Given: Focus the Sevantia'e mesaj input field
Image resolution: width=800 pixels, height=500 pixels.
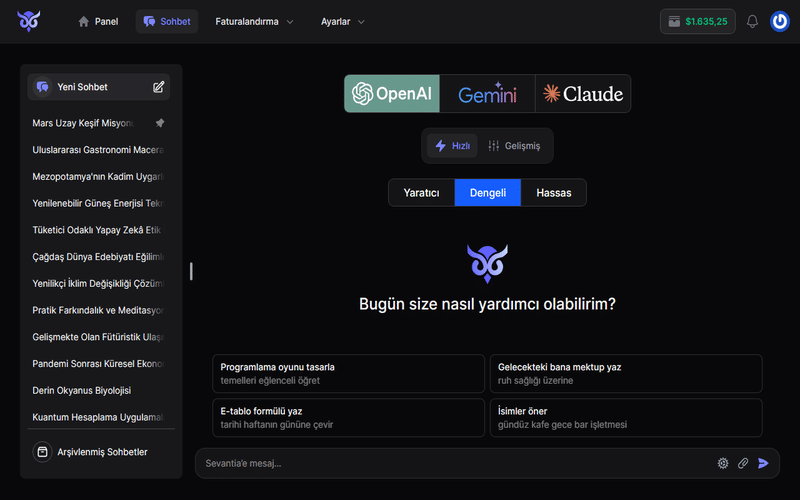Looking at the screenshot, I should click(x=450, y=463).
